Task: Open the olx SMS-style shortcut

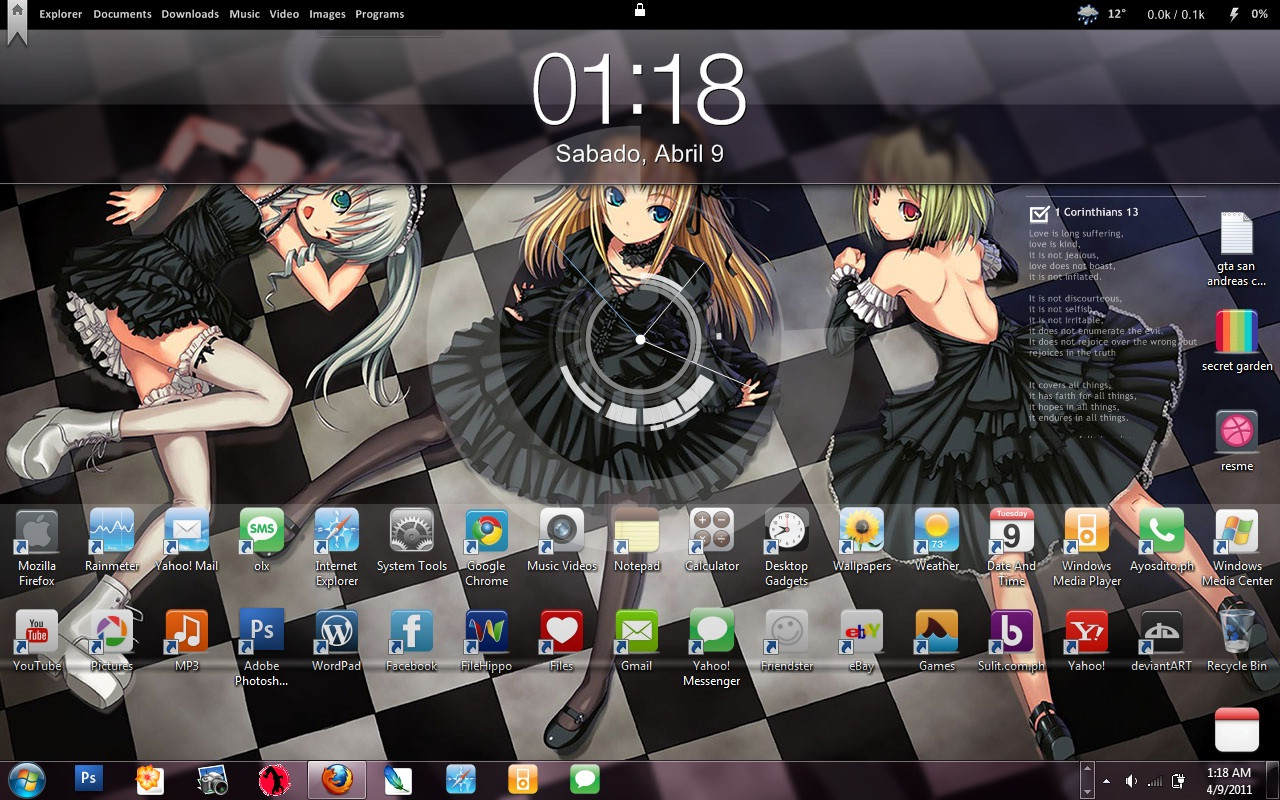Action: pos(262,531)
